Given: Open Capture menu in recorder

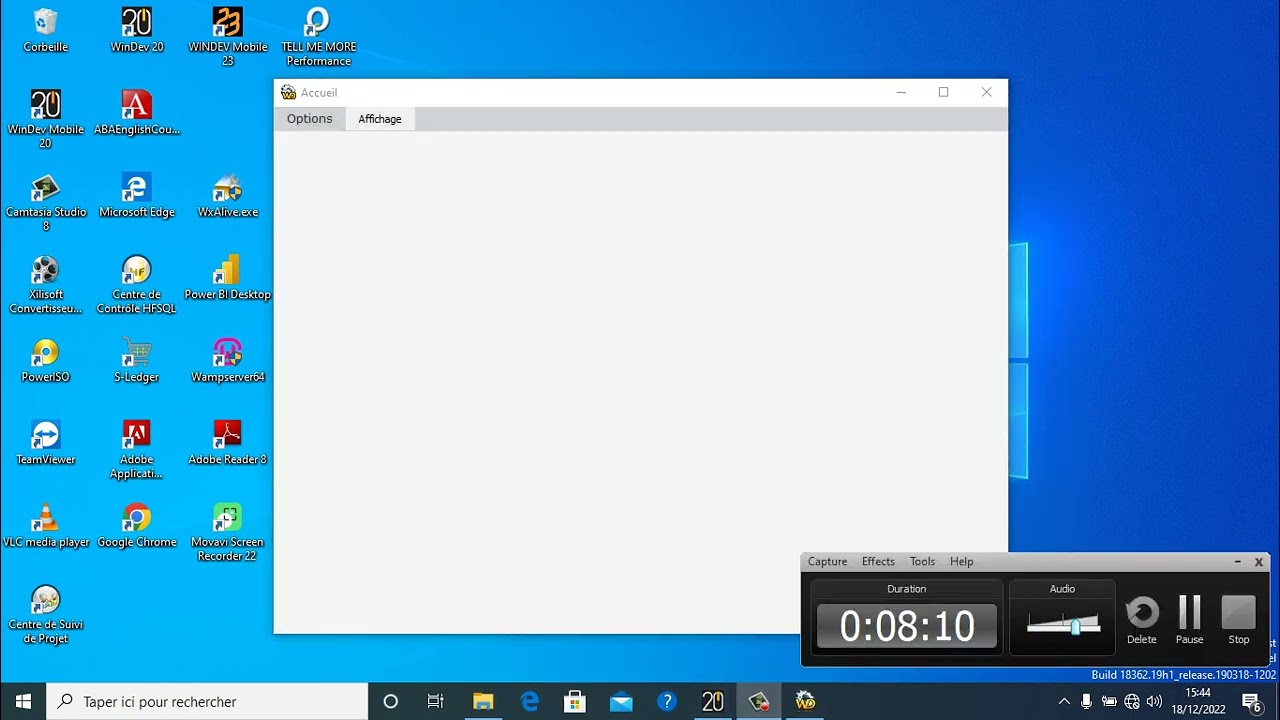Looking at the screenshot, I should coord(827,562).
